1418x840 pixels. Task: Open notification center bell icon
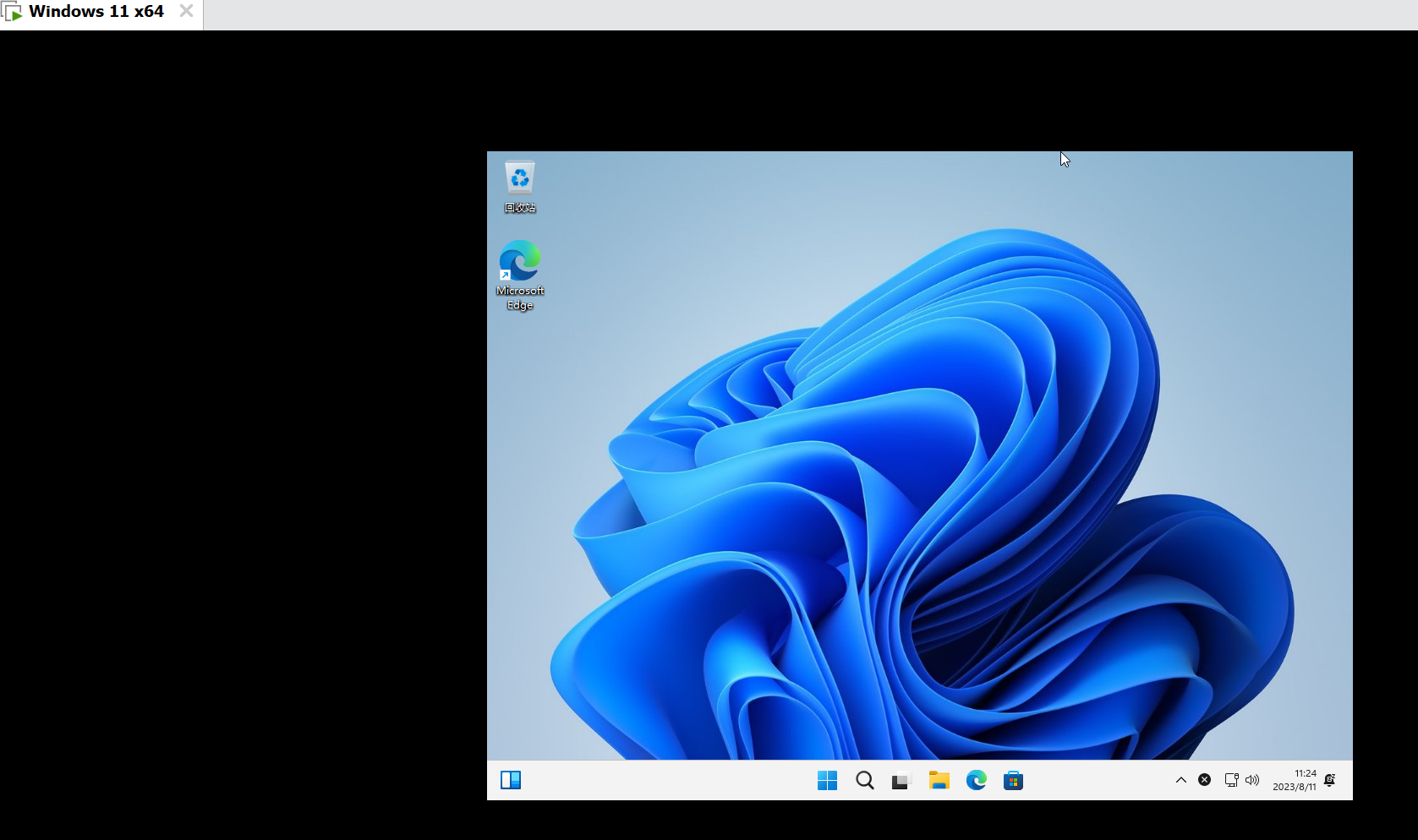[1330, 780]
